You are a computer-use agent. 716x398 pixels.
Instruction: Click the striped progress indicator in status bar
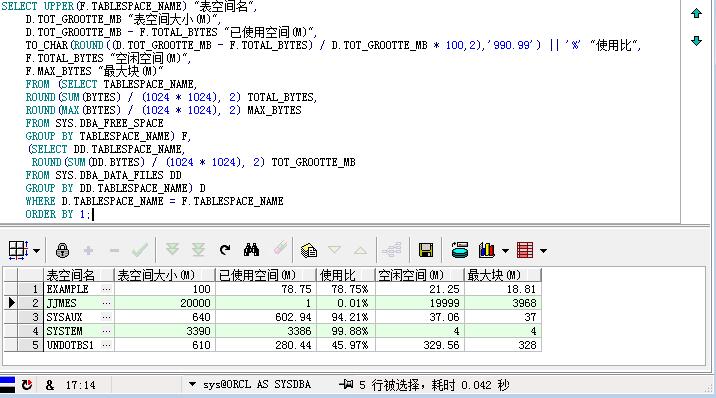pyautogui.click(x=7, y=385)
